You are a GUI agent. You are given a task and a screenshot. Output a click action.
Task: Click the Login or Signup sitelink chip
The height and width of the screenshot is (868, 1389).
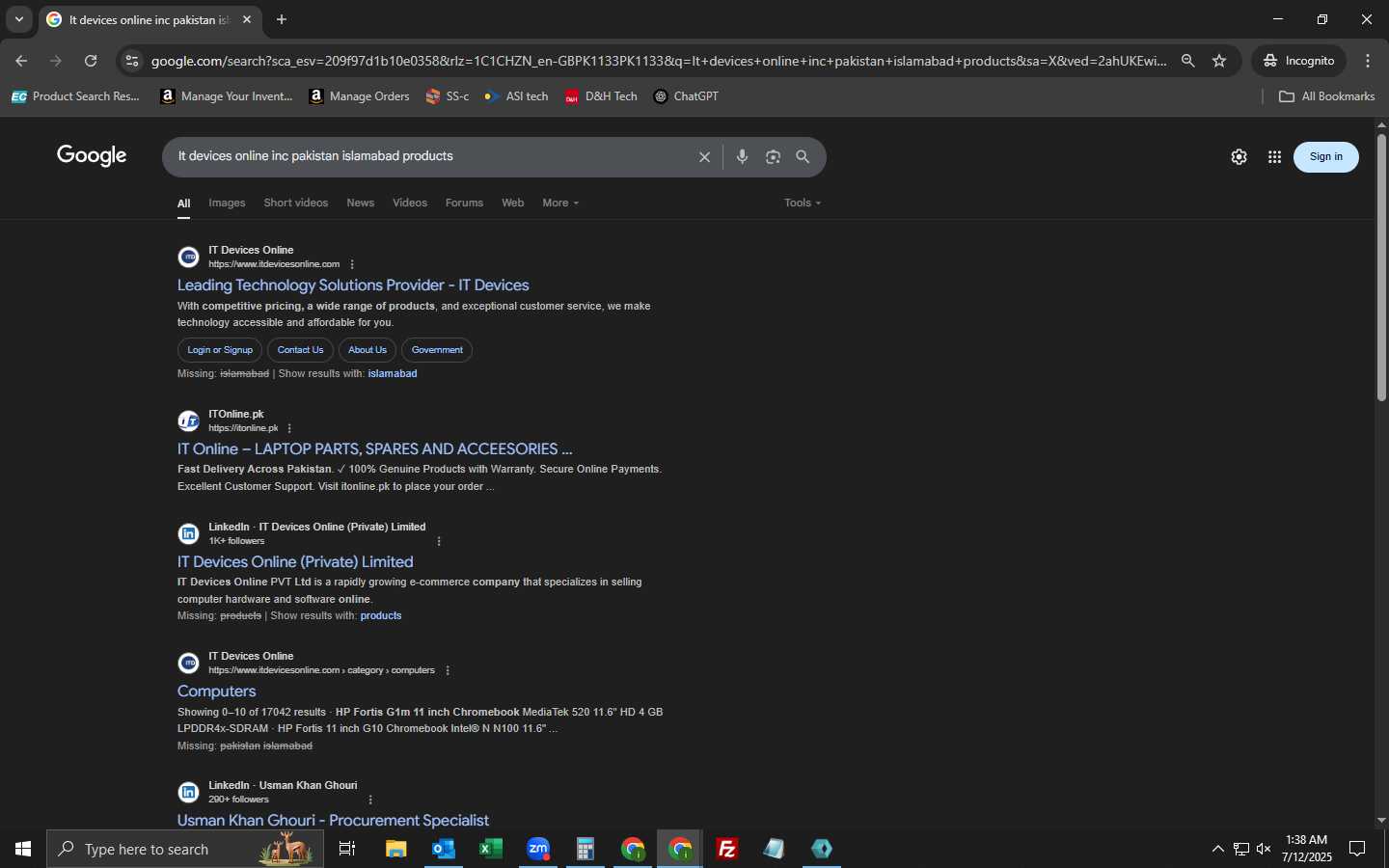pos(220,350)
